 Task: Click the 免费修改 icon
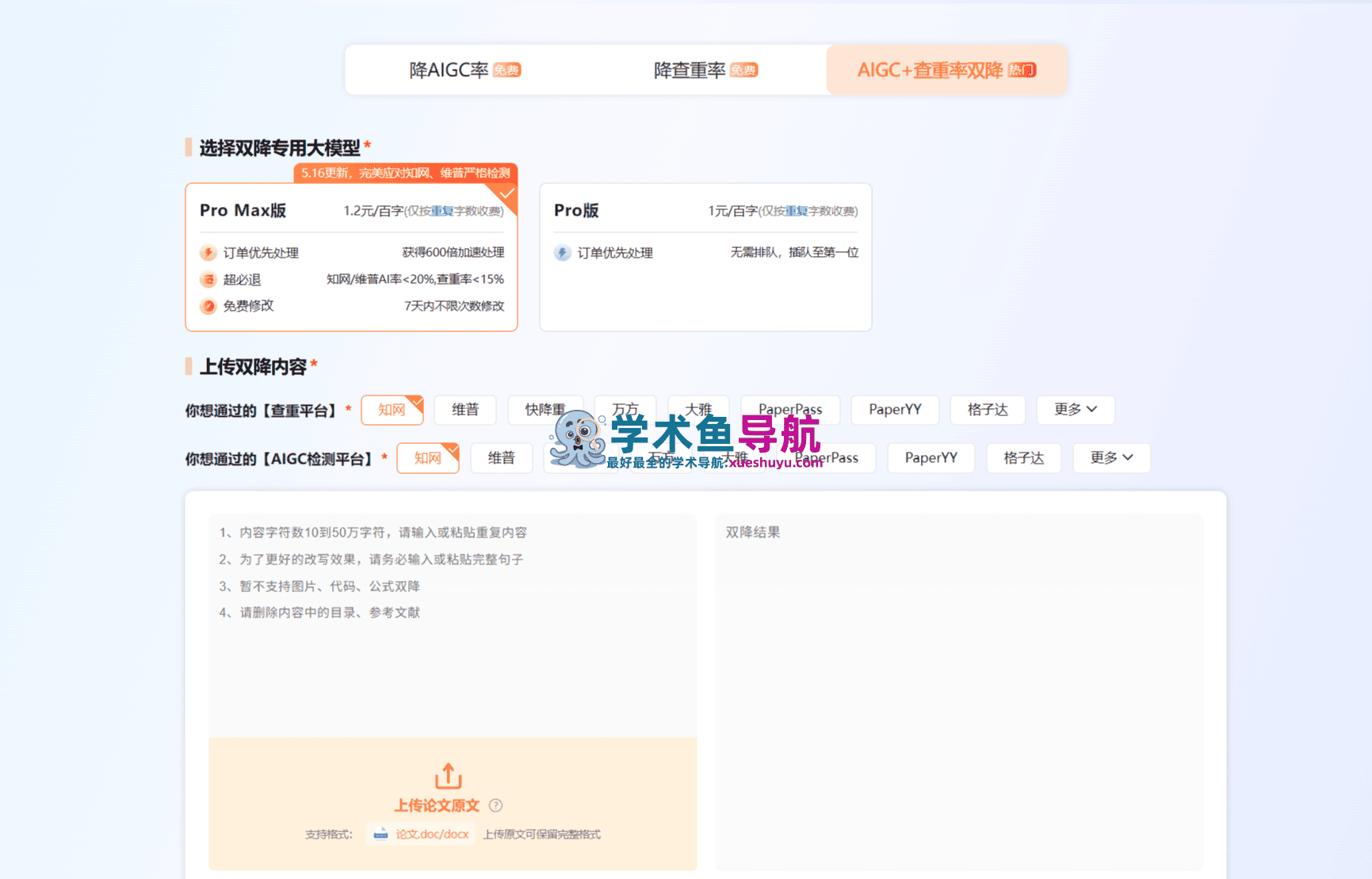(208, 306)
